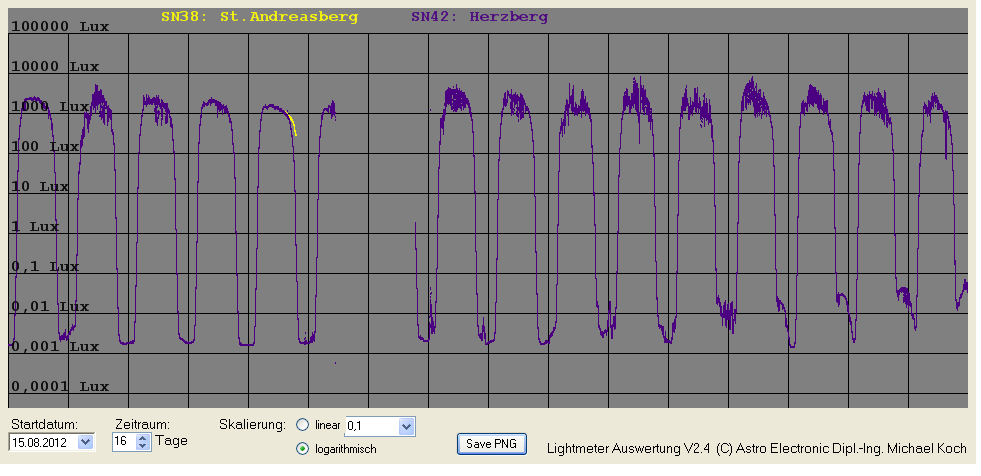The height and width of the screenshot is (476, 981).
Task: Click the SN42: Herzberg legend label
Action: coord(479,18)
